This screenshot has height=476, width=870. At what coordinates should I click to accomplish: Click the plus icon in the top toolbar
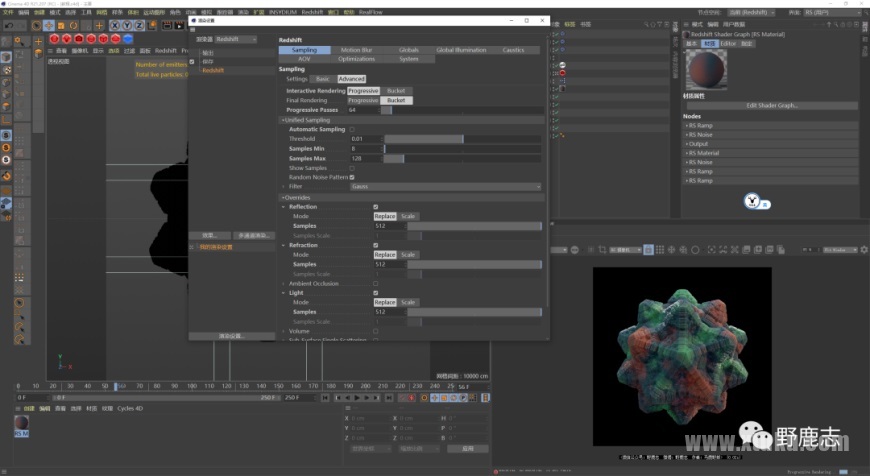[x=99, y=26]
